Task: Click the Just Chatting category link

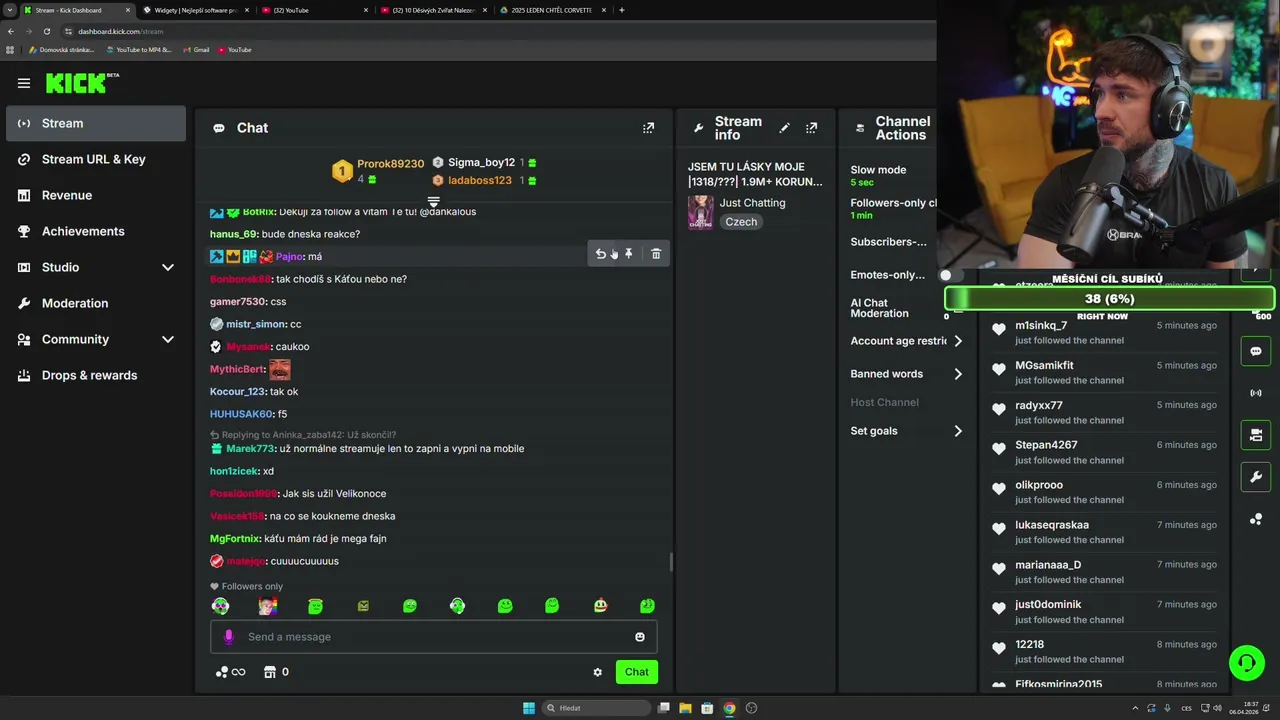Action: point(752,203)
